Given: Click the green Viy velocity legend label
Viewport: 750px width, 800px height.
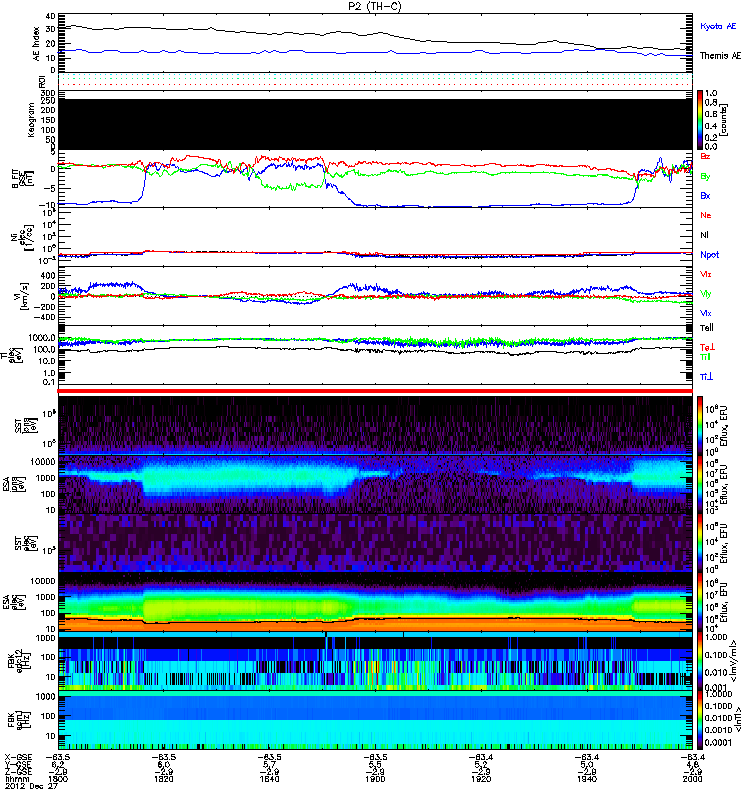Looking at the screenshot, I should point(706,294).
